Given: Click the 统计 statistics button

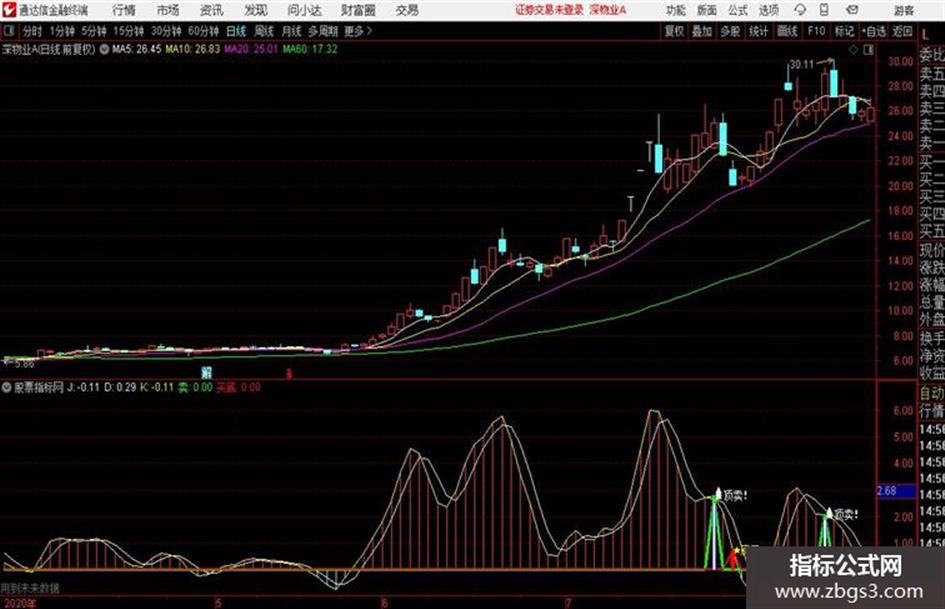Looking at the screenshot, I should (758, 31).
